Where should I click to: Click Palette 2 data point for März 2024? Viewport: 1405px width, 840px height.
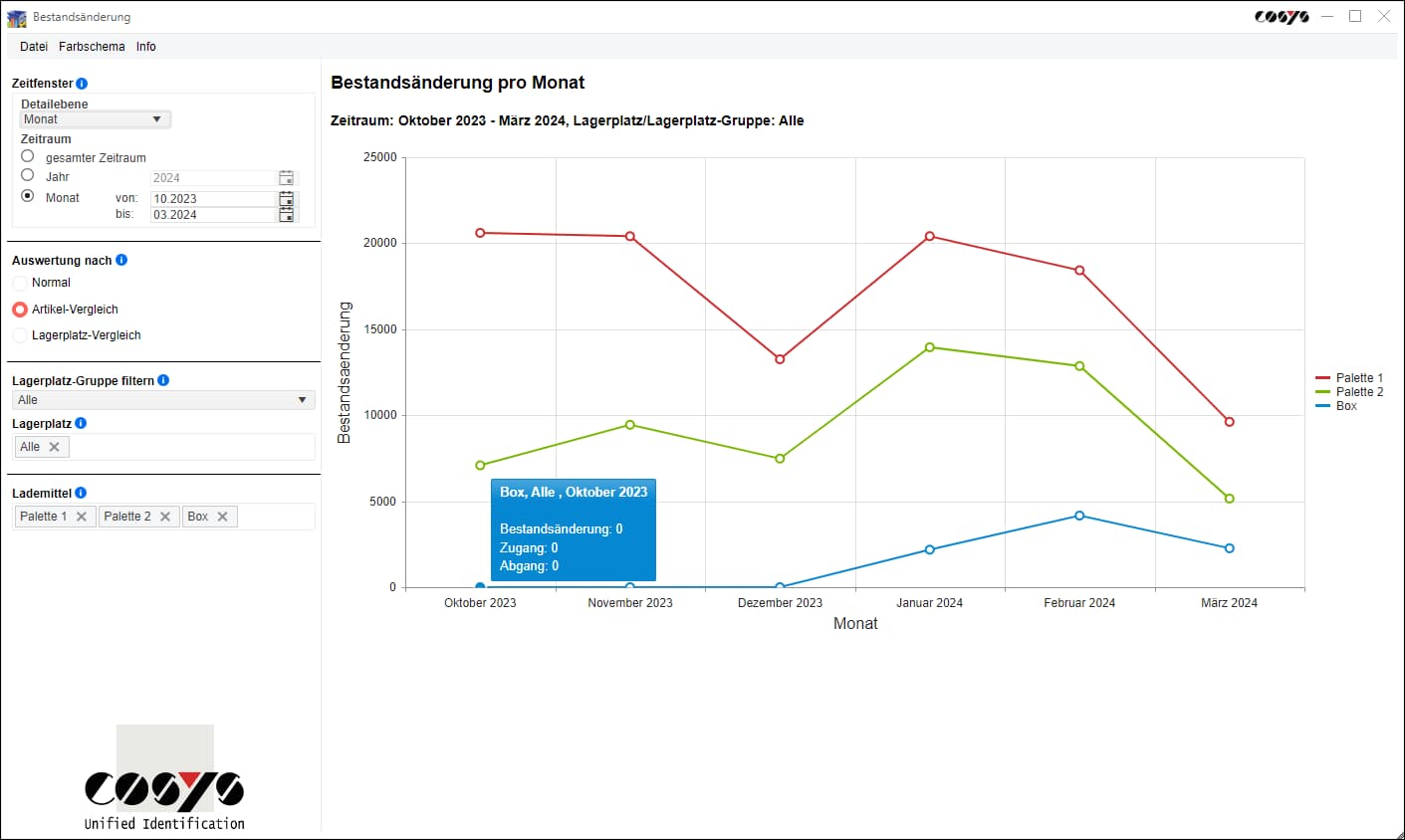tap(1230, 499)
